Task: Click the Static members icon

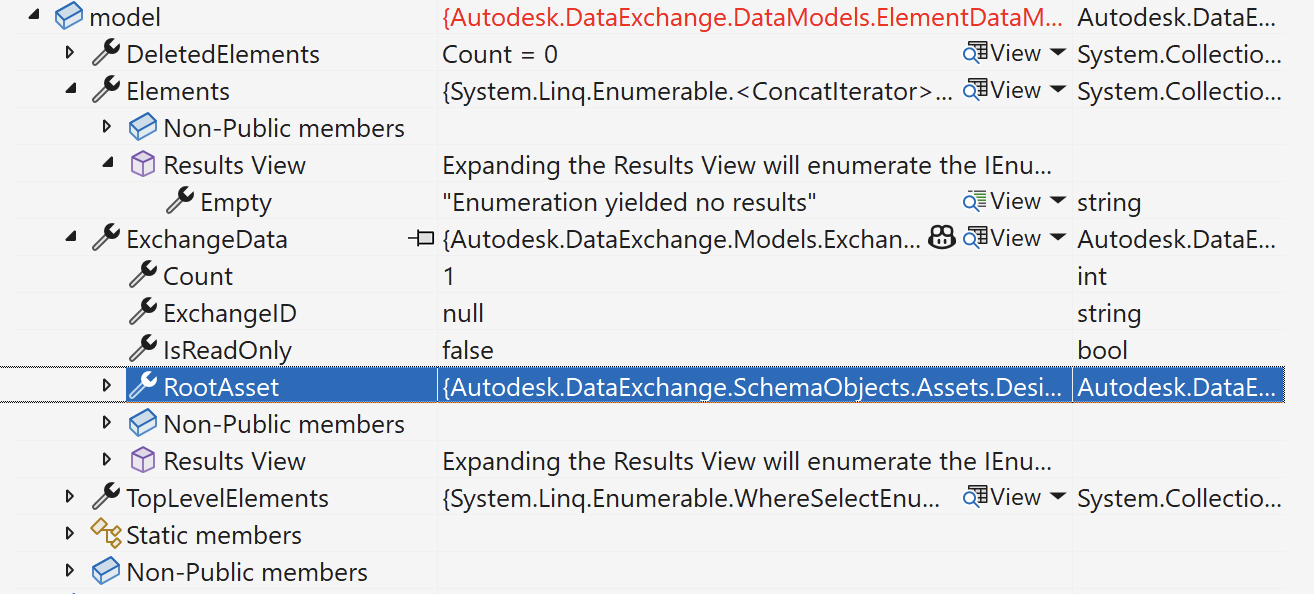Action: (106, 534)
